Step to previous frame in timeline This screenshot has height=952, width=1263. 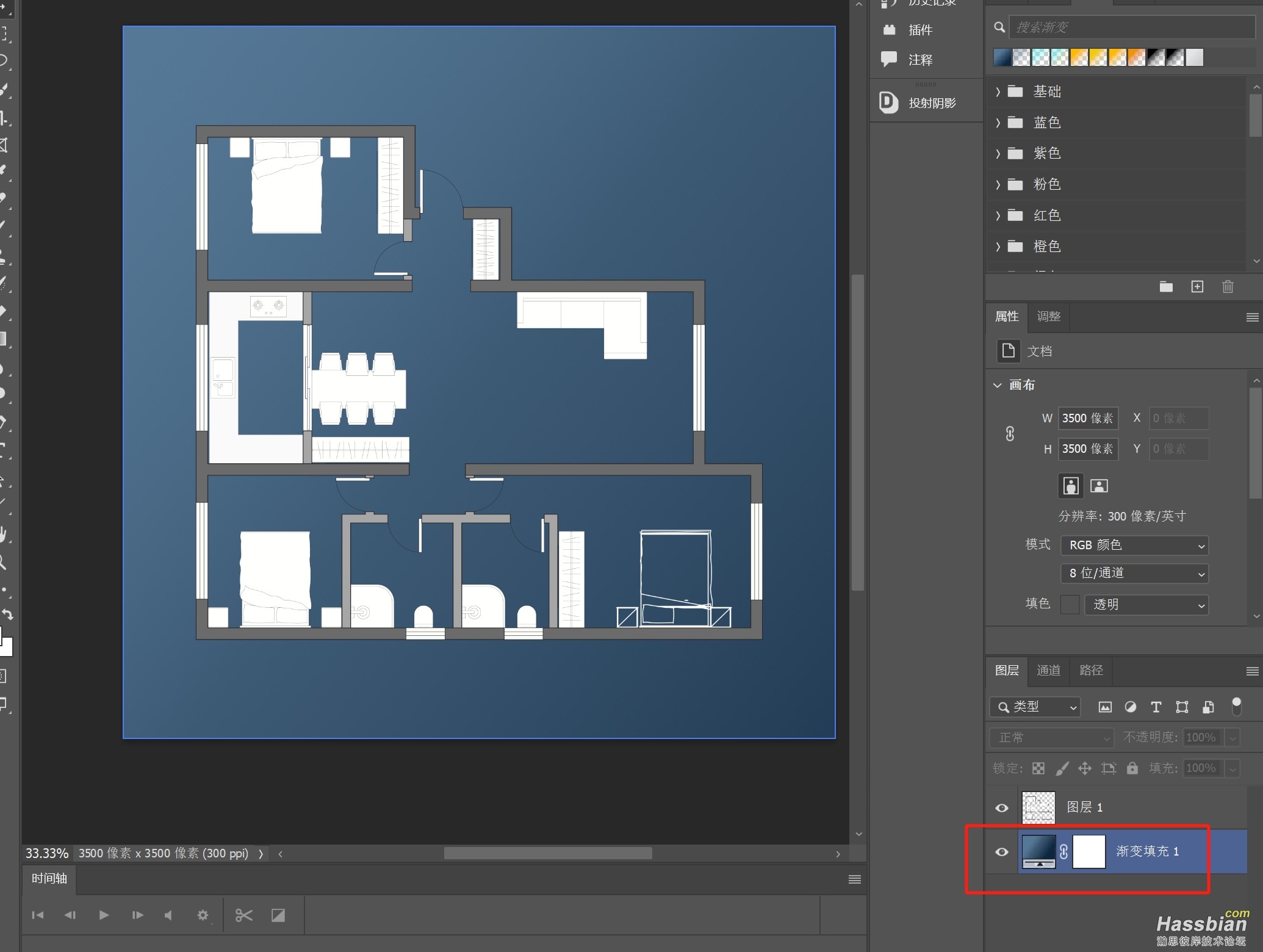pyautogui.click(x=70, y=915)
